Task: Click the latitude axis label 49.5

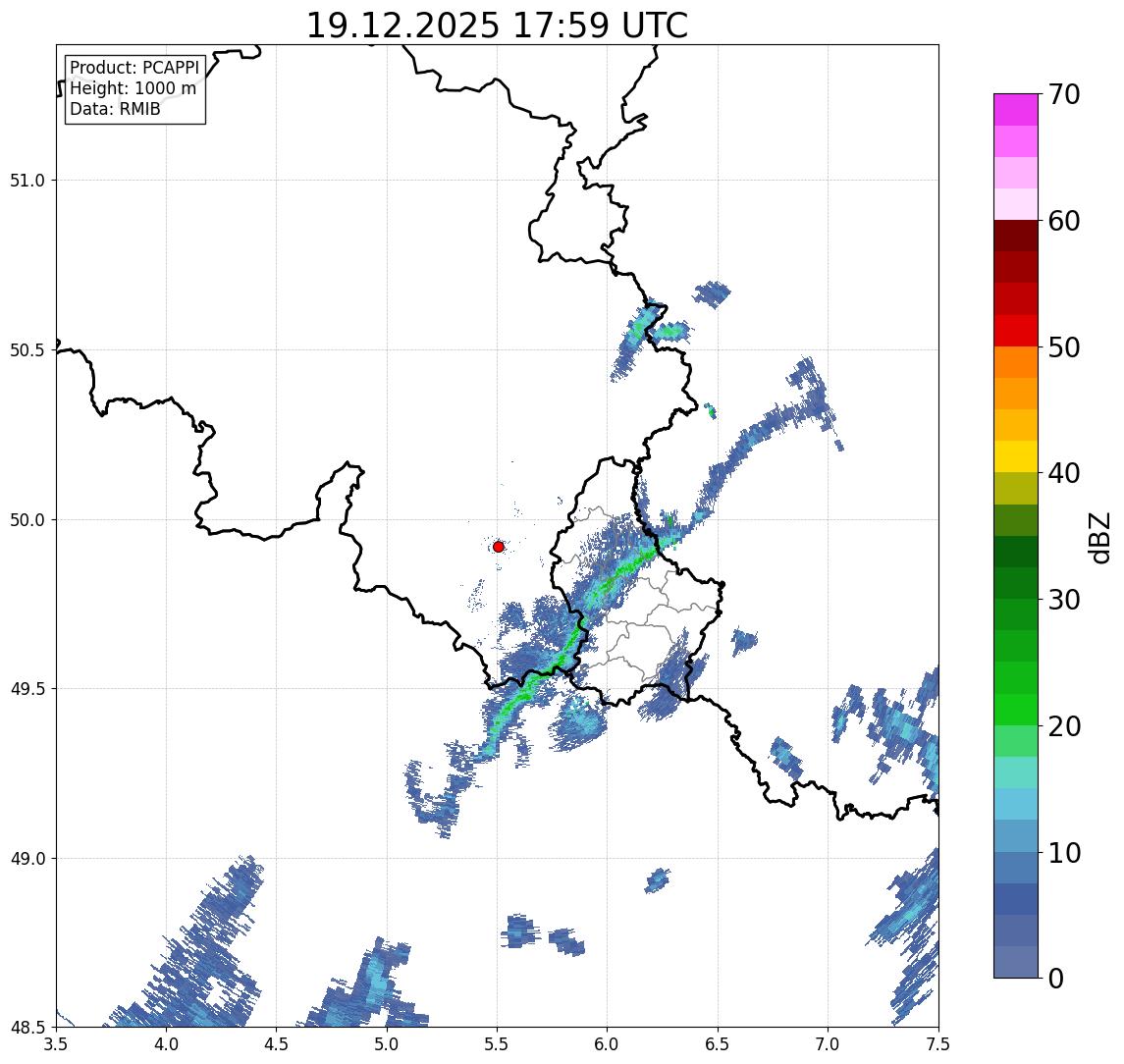Action: pos(27,689)
